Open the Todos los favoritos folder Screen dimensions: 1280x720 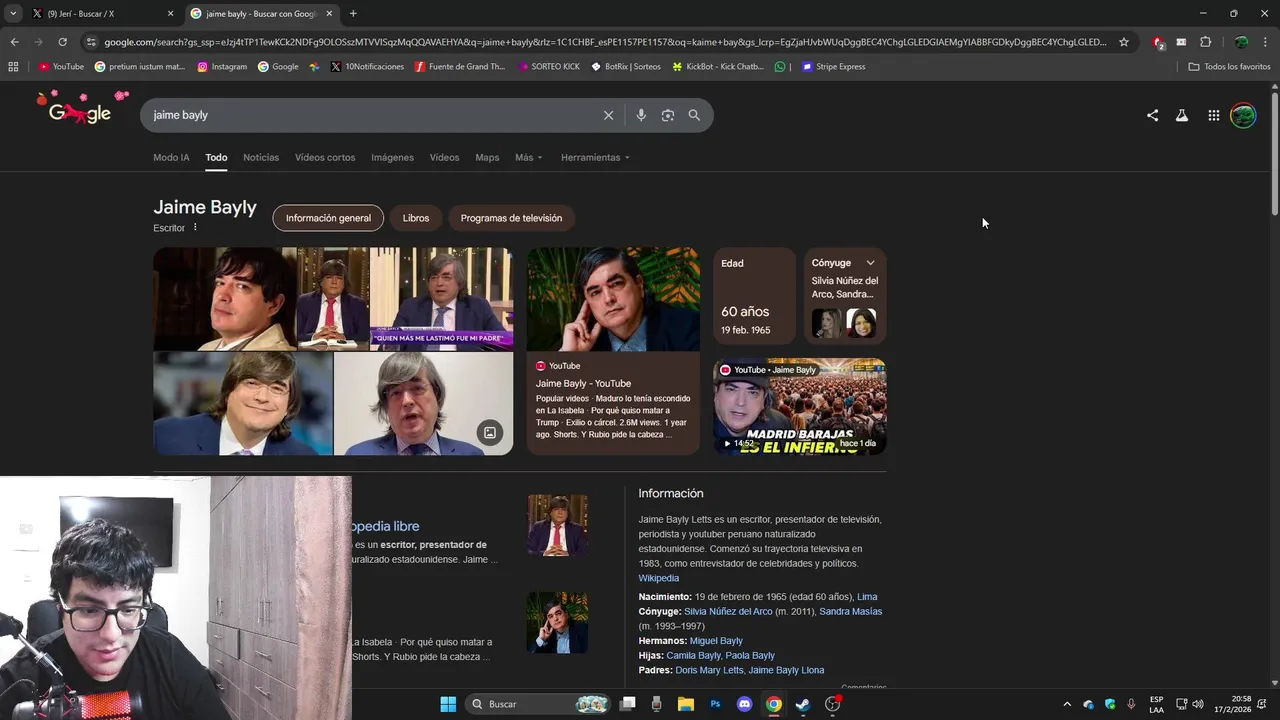pyautogui.click(x=1229, y=67)
